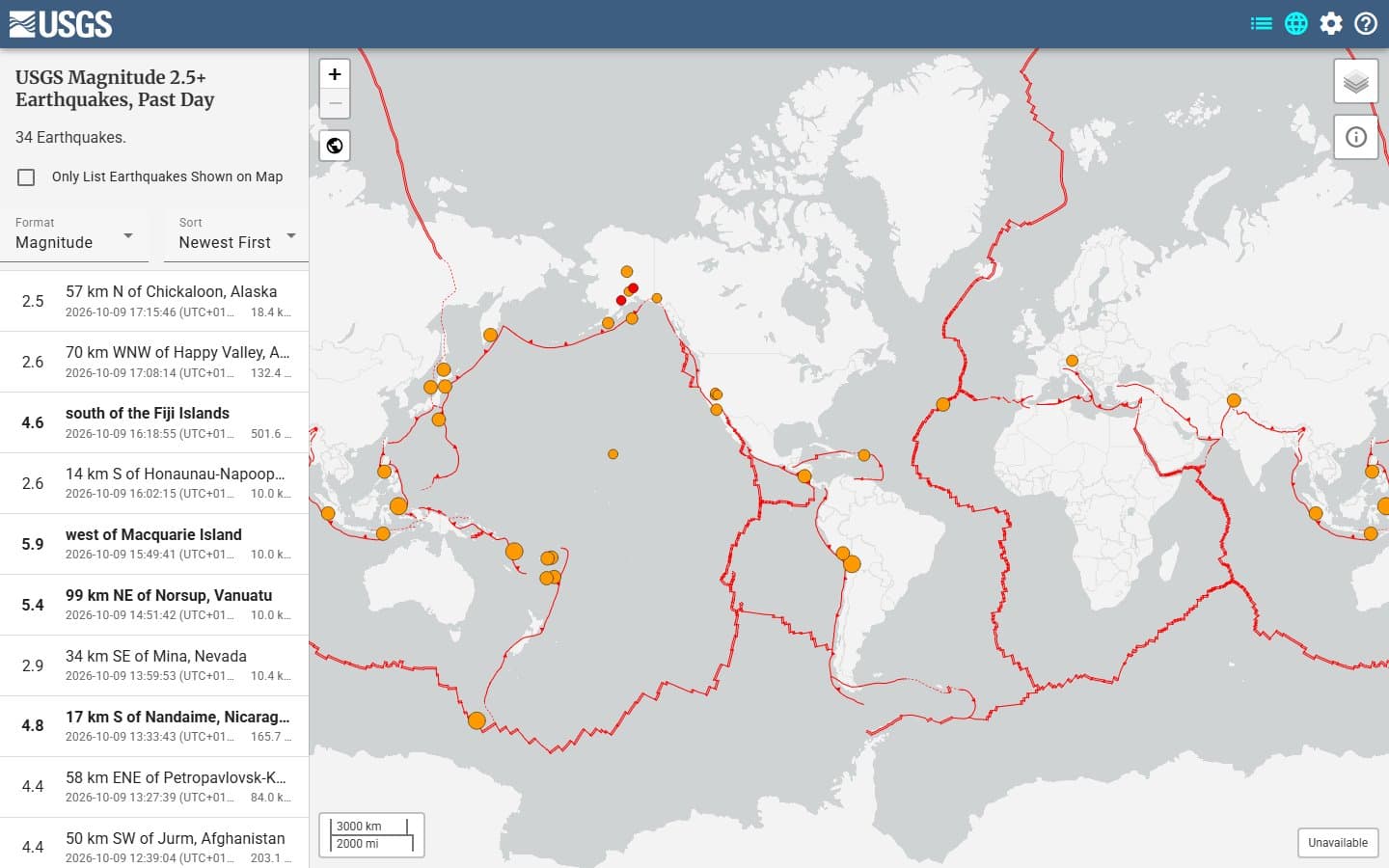Screen dimensions: 1389x868
Task: Select west of Macquarie Island earthquake
Action: [x=154, y=544]
